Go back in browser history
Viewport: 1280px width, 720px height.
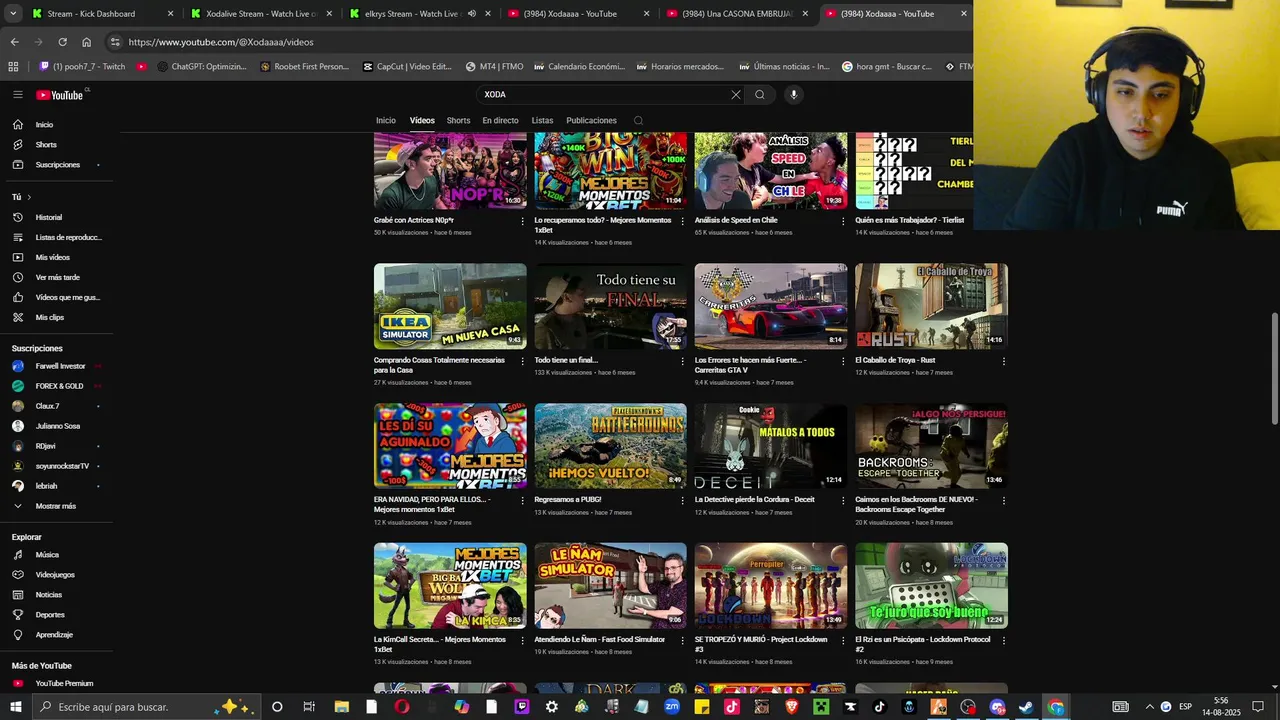click(14, 42)
